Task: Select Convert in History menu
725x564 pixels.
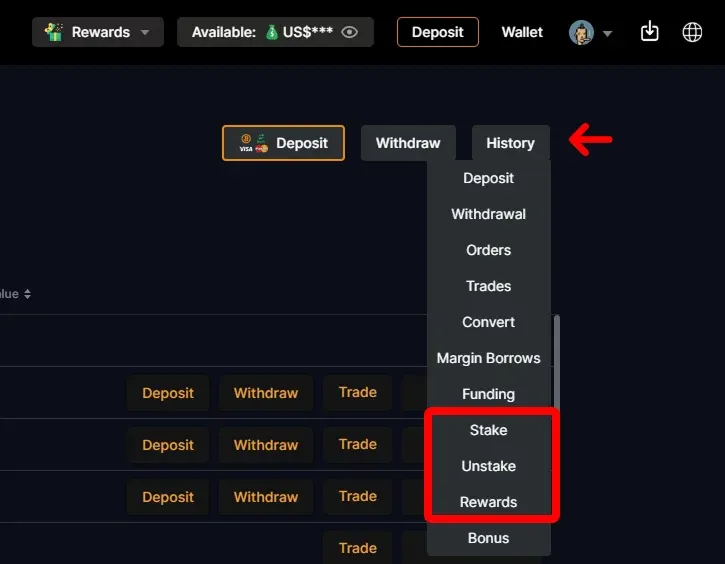Action: pyautogui.click(x=488, y=322)
